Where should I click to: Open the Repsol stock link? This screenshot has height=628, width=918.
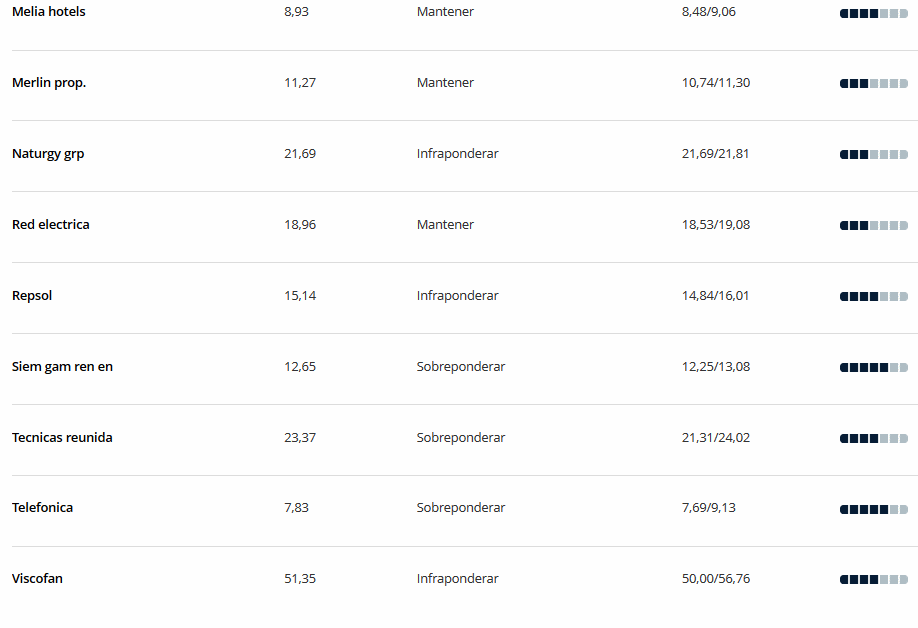click(32, 296)
